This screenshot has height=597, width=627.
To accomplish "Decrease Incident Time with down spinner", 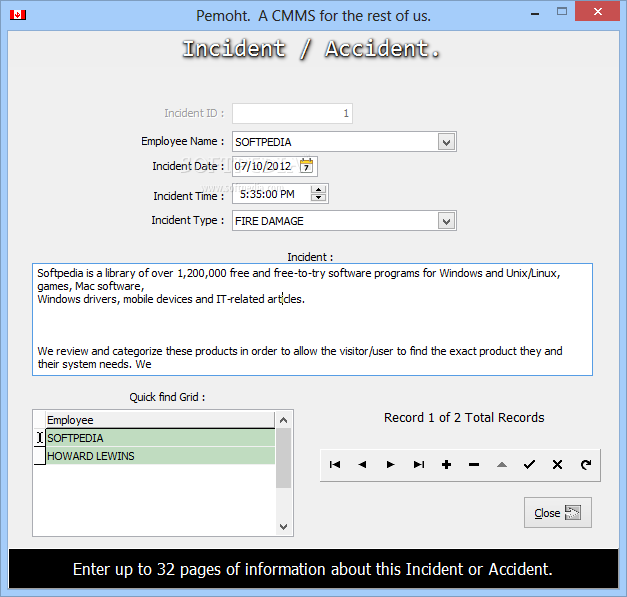I will 318,198.
